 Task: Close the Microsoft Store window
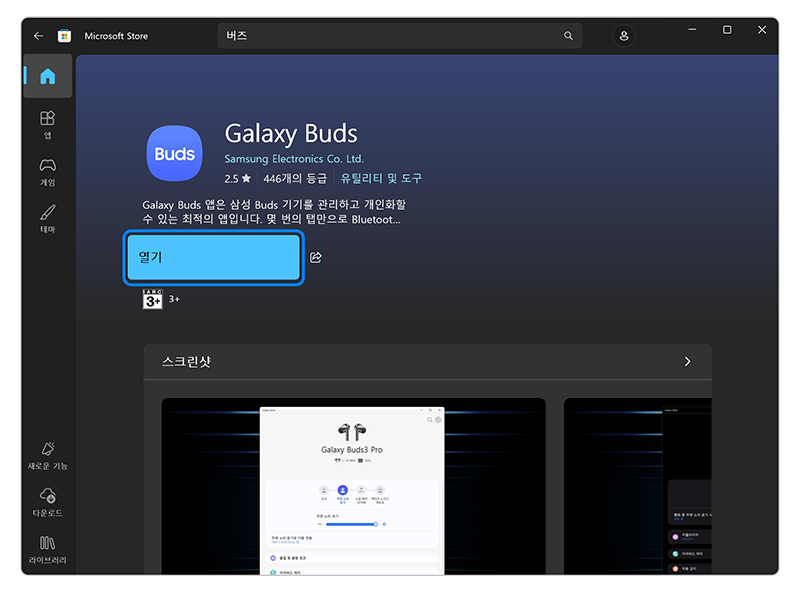[x=762, y=30]
